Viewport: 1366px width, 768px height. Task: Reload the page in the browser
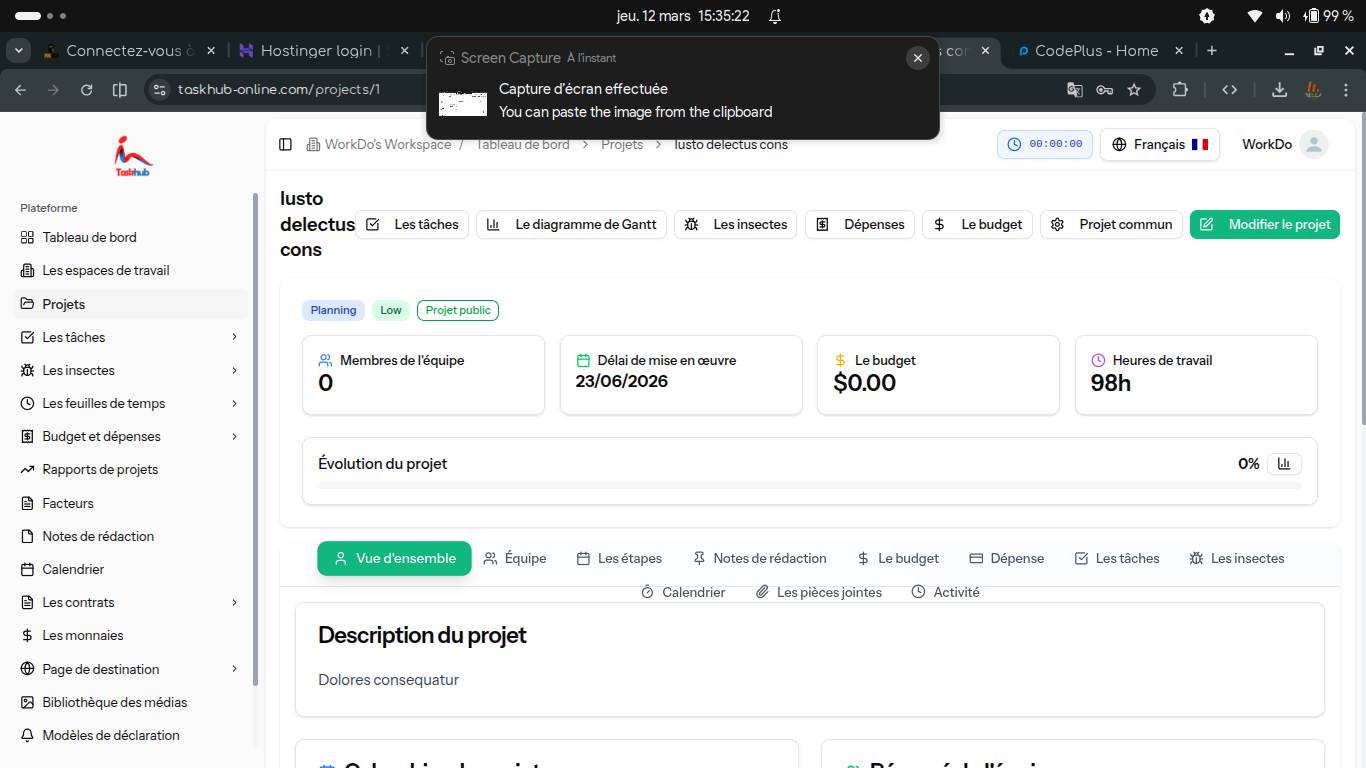pos(87,90)
